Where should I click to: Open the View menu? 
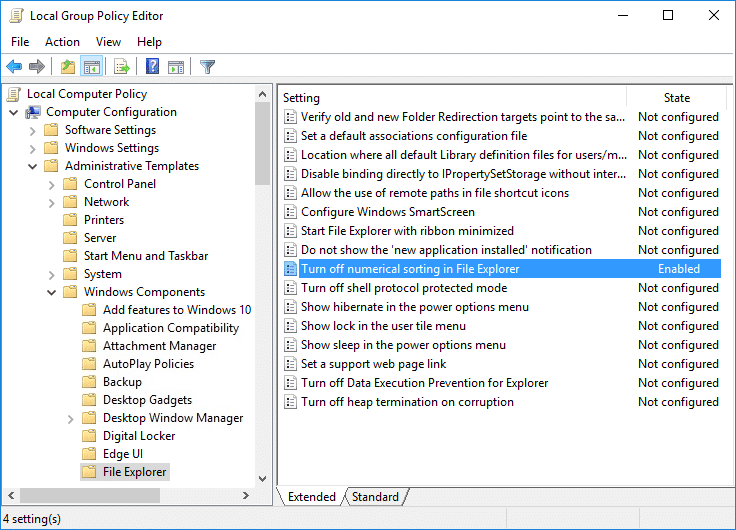tap(108, 42)
